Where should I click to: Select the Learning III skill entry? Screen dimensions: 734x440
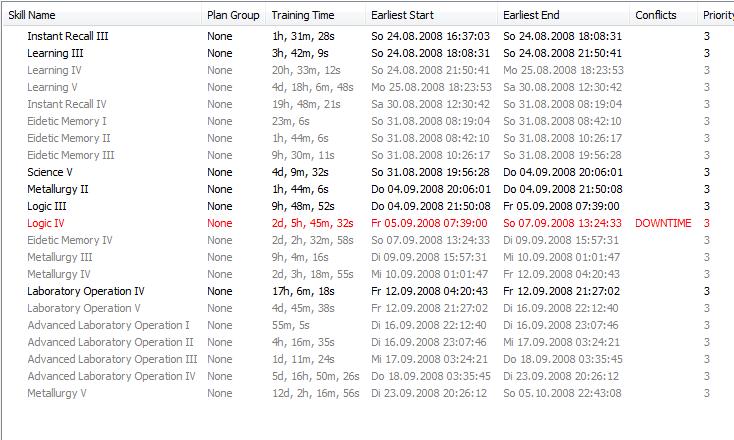(55, 53)
